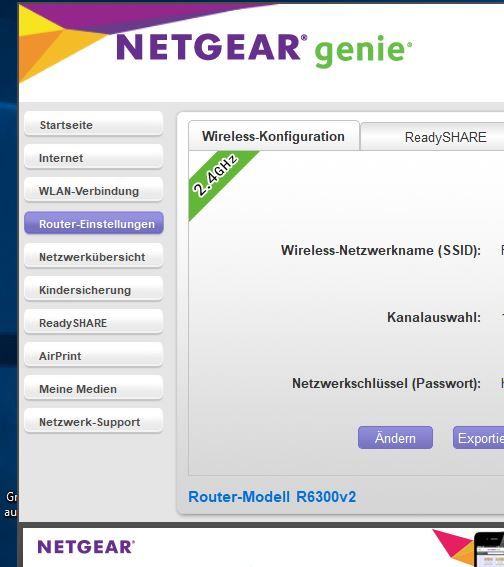Open WLAN-Verbindung section
This screenshot has height=567, width=504.
[94, 190]
